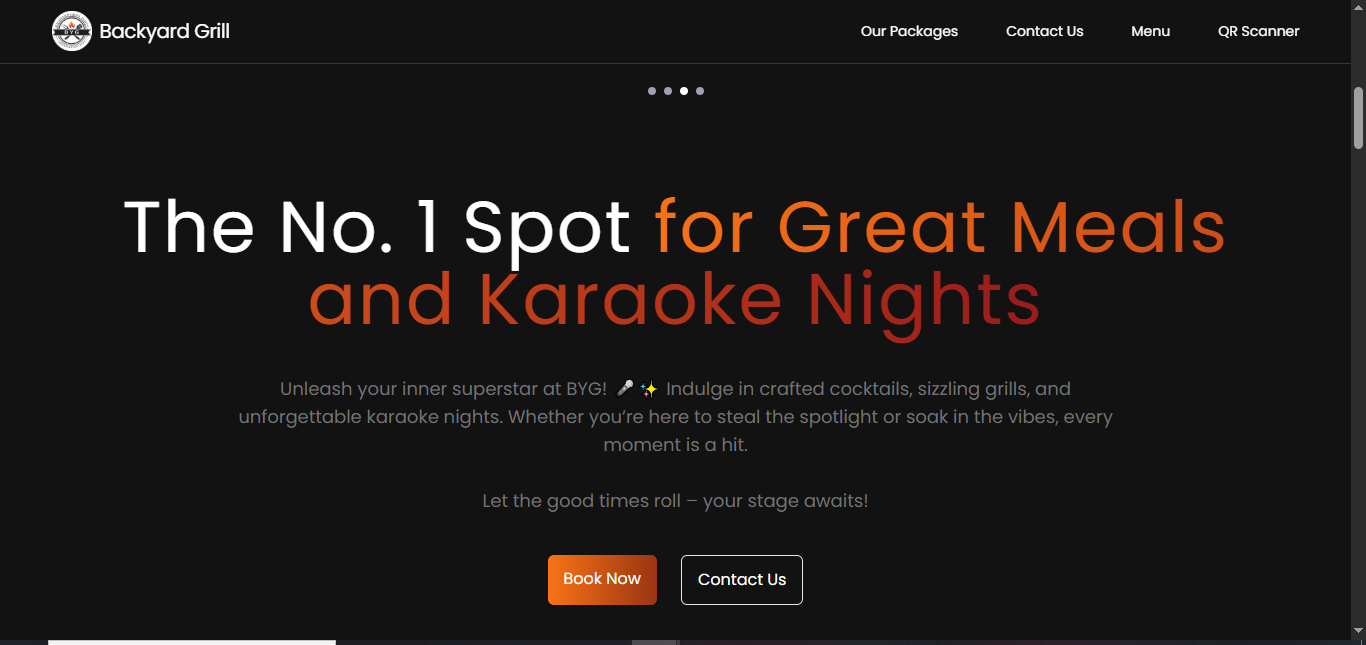The height and width of the screenshot is (645, 1366).
Task: Jump to the fourth carousel dot
Action: pos(700,91)
